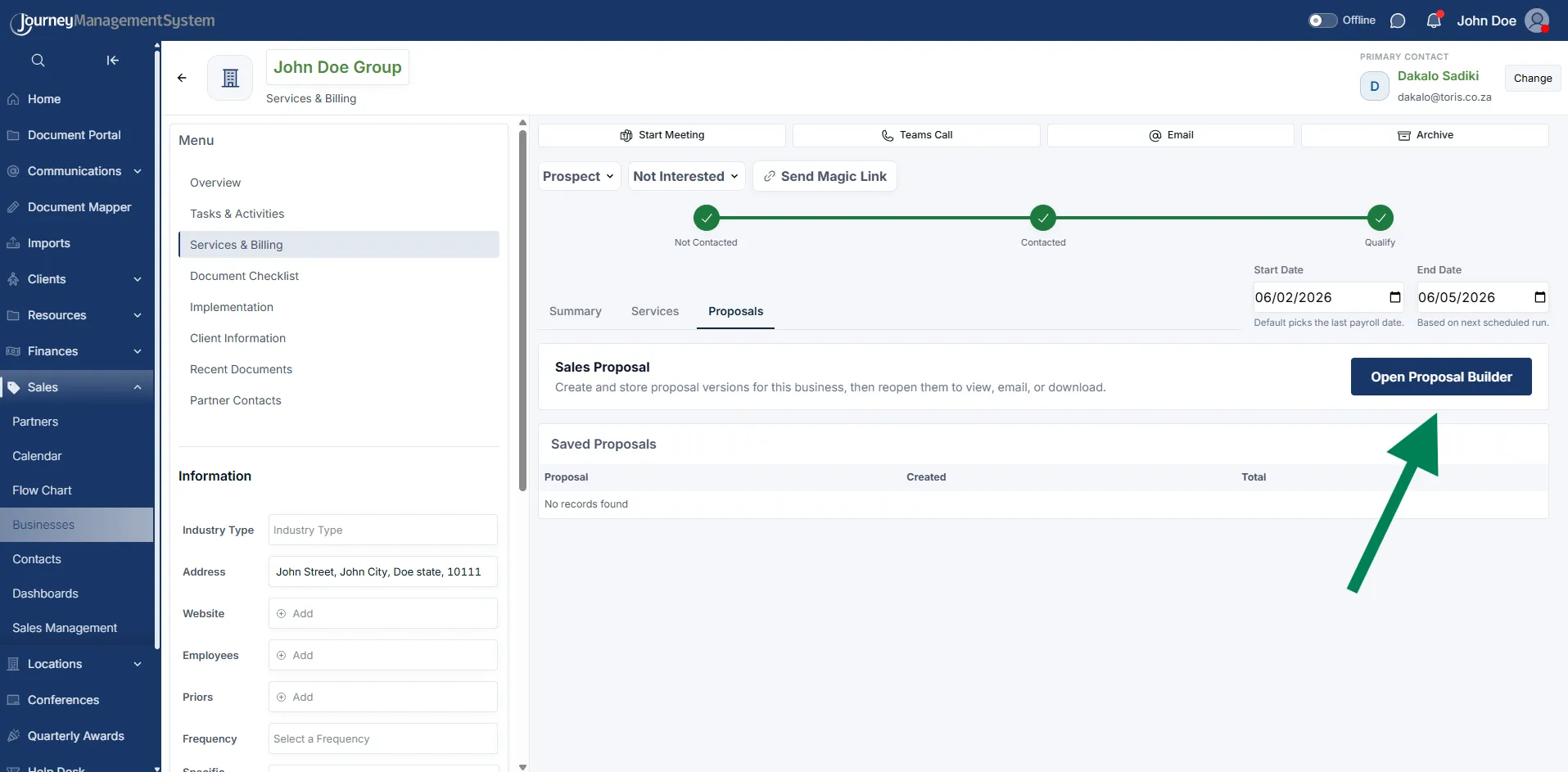Image resolution: width=1568 pixels, height=772 pixels.
Task: Click the Address input field
Action: (382, 571)
